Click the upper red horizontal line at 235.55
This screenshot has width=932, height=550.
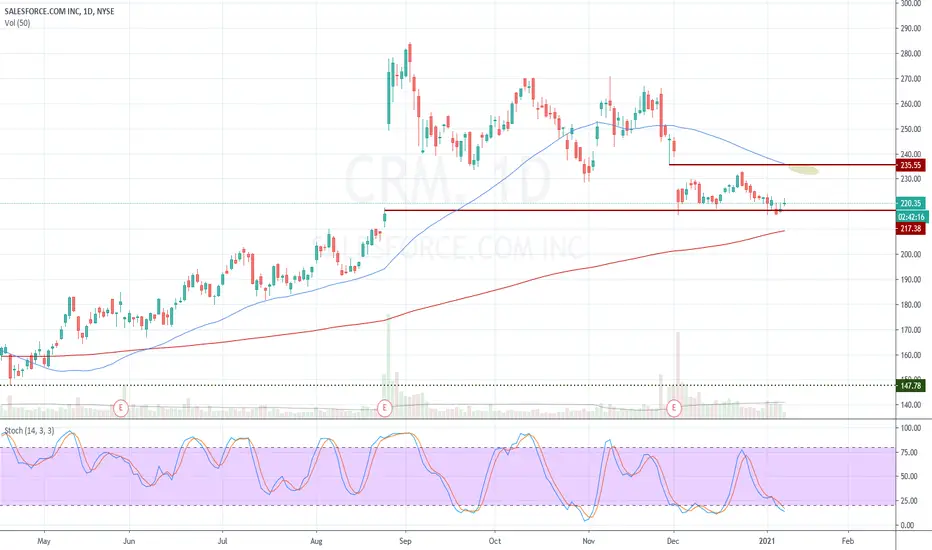782,165
